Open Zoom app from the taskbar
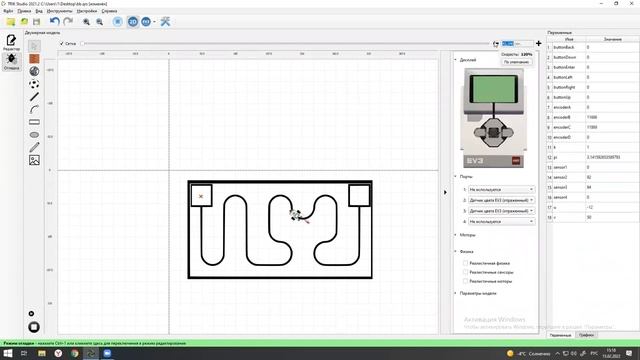The image size is (640, 360). click(x=107, y=353)
